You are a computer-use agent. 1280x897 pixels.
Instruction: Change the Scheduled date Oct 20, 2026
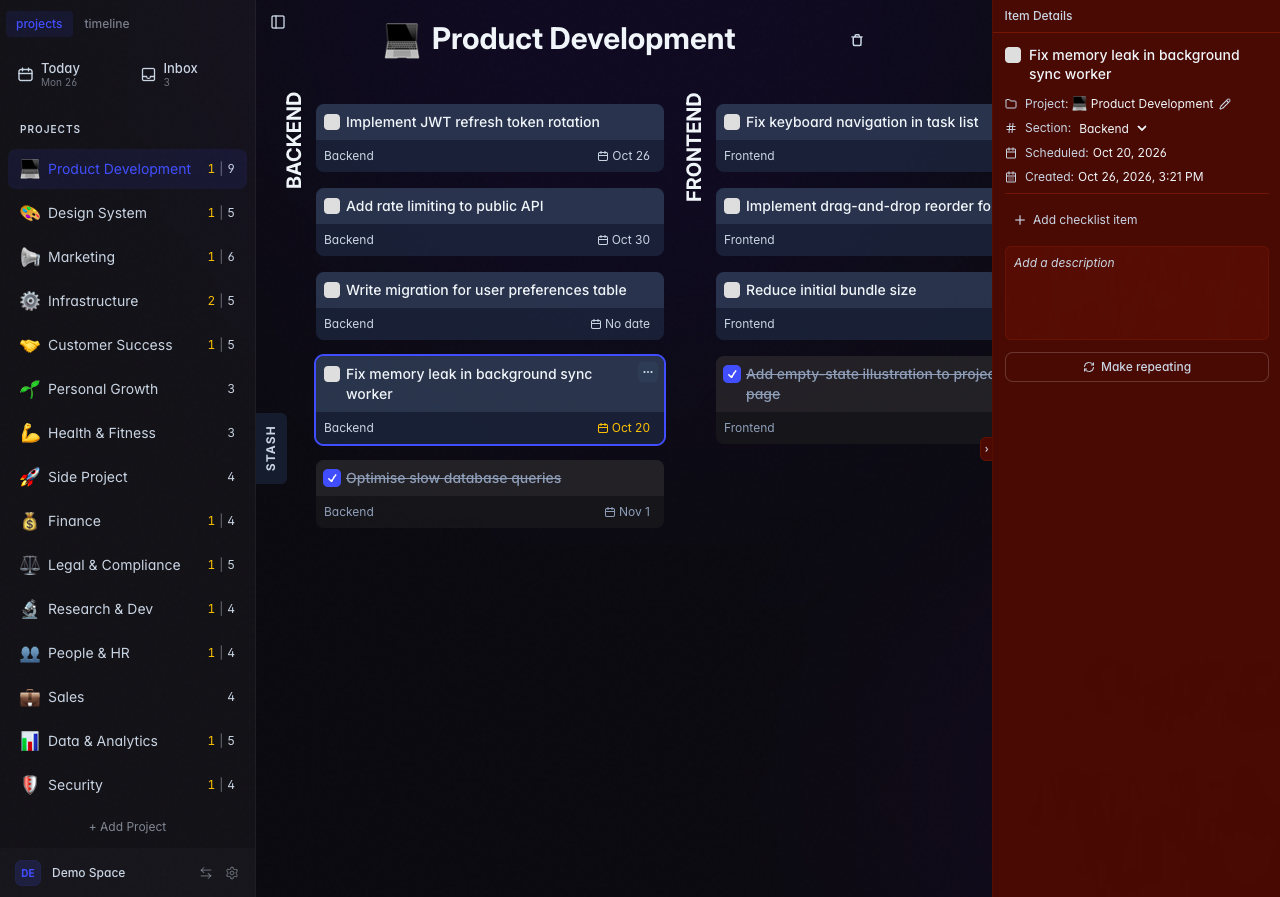[1129, 153]
